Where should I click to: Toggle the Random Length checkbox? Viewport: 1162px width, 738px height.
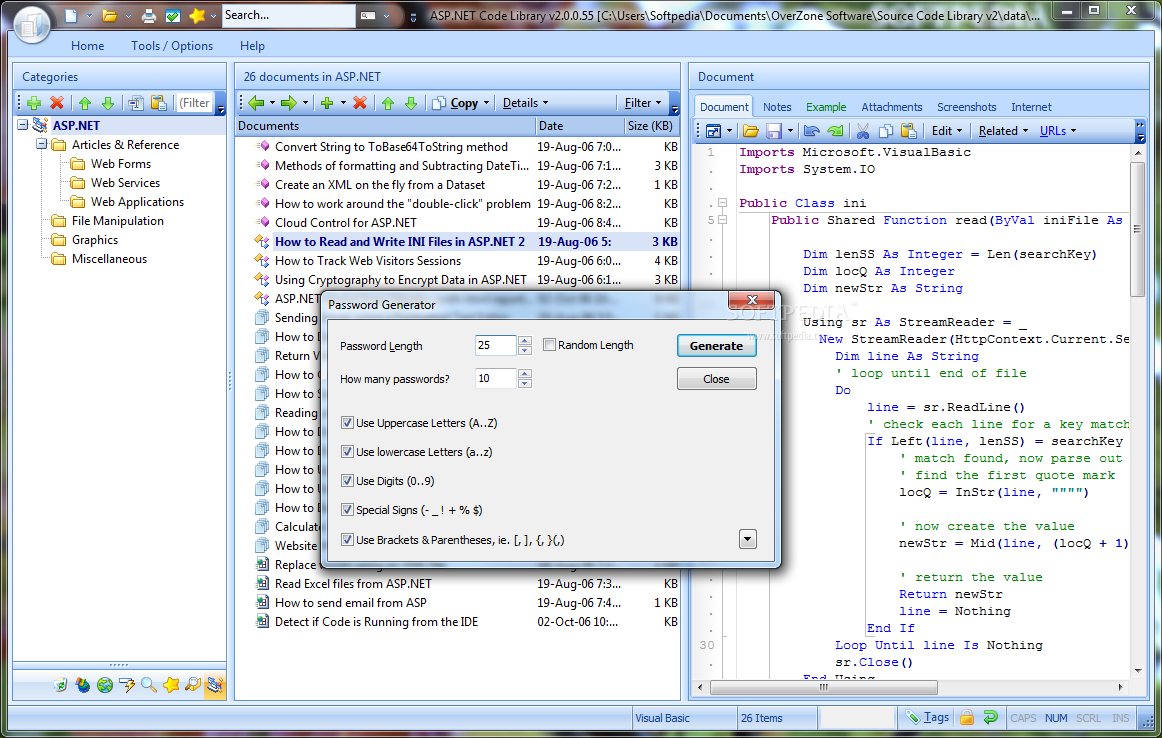[x=549, y=345]
